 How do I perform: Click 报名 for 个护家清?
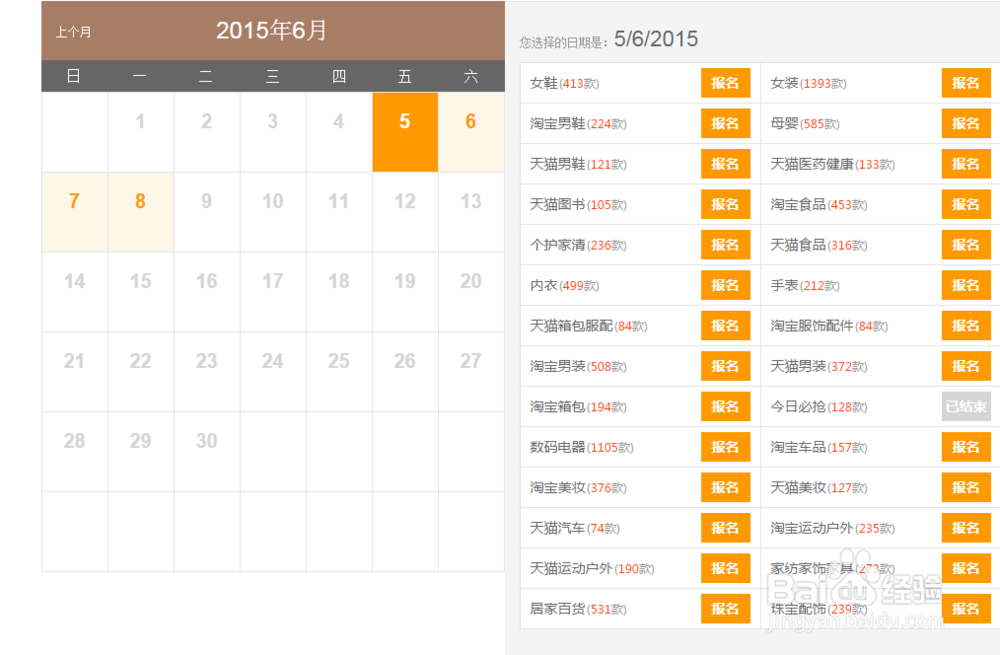[x=725, y=245]
